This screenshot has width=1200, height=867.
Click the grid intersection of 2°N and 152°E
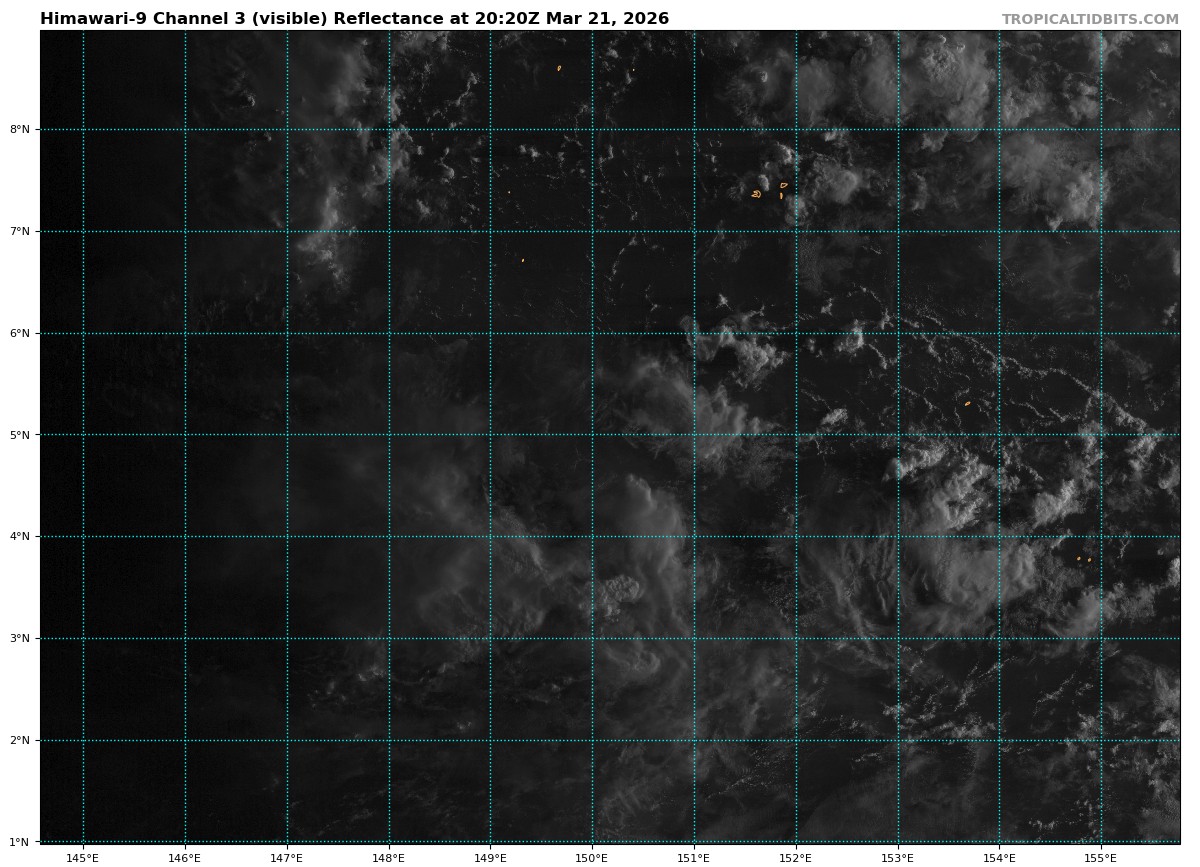[x=796, y=741]
